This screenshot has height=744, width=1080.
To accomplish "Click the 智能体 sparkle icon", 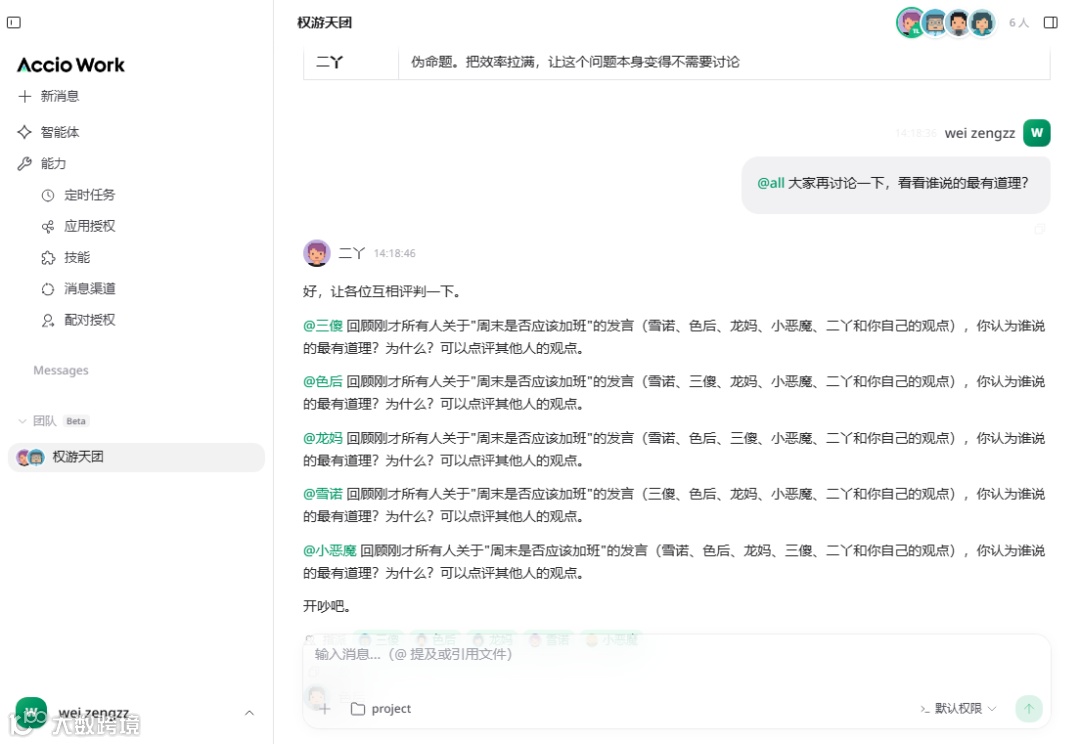I will tap(25, 132).
